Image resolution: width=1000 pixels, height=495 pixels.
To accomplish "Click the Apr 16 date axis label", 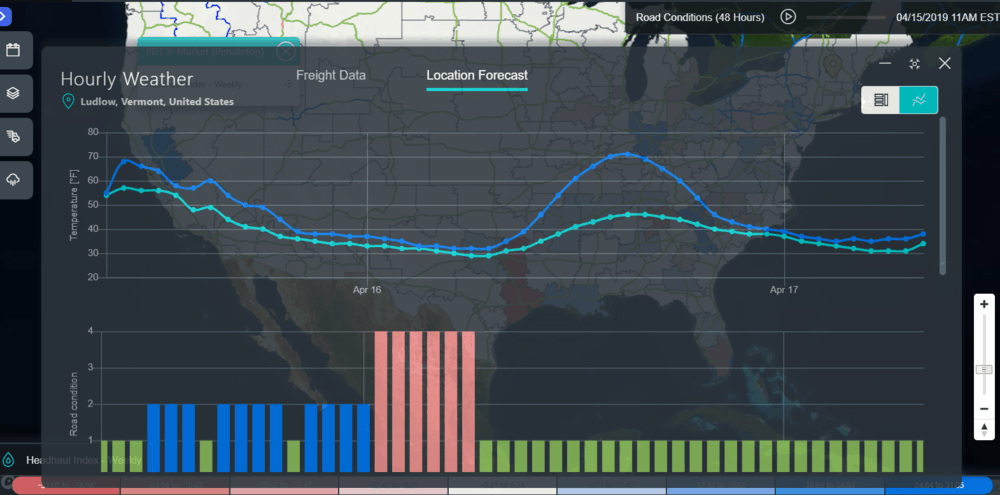I will point(367,290).
